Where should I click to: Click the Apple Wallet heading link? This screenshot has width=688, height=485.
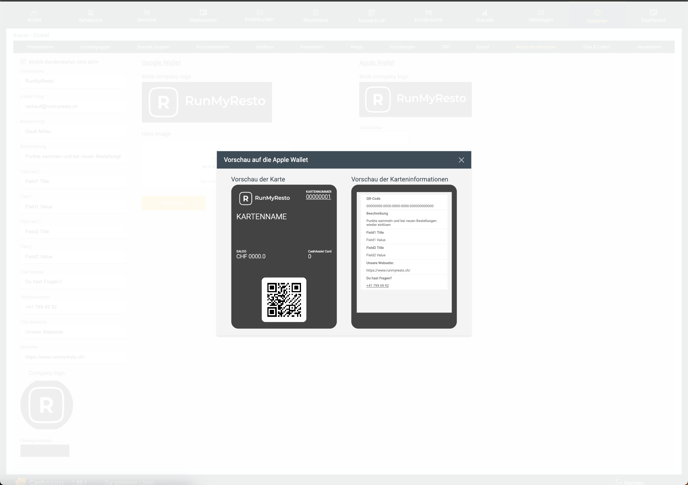coord(376,63)
